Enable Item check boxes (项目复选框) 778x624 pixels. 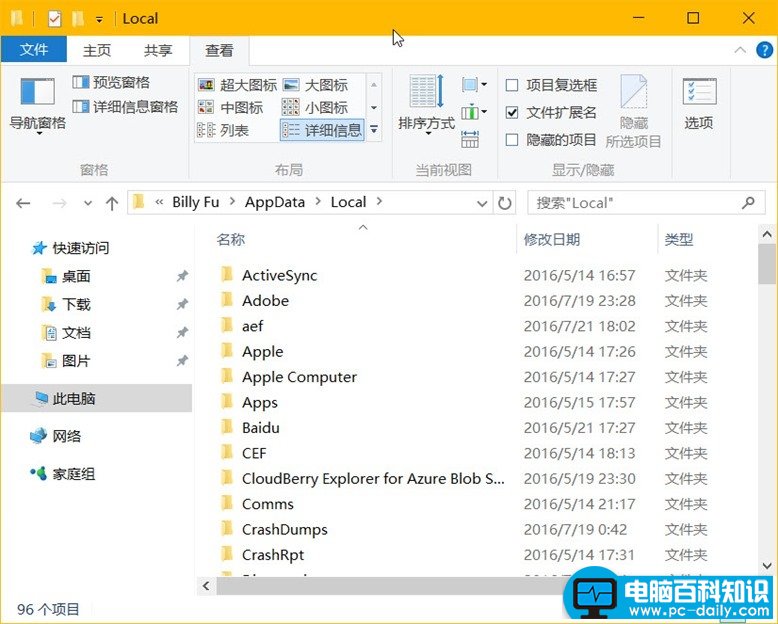[512, 85]
